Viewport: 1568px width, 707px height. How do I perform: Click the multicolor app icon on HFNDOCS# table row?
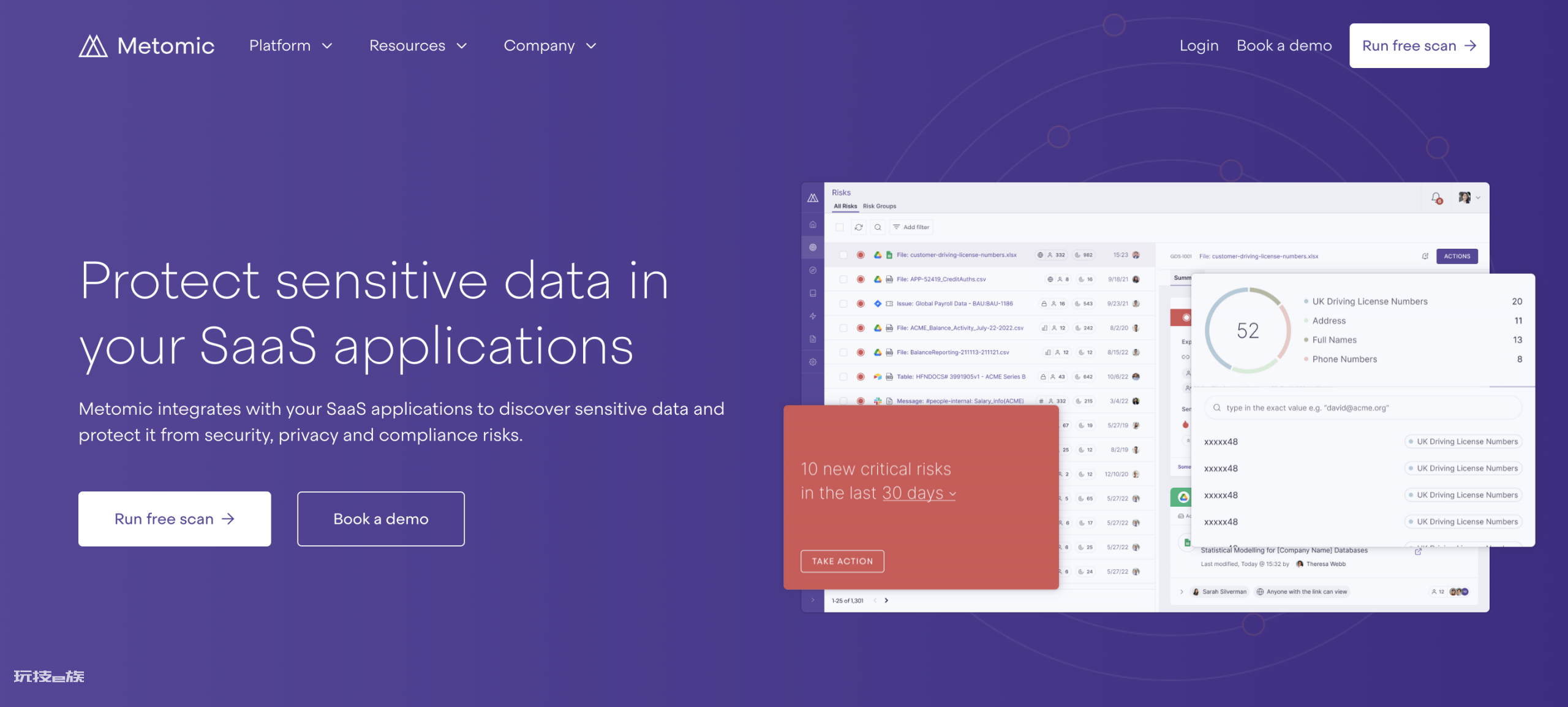878,377
